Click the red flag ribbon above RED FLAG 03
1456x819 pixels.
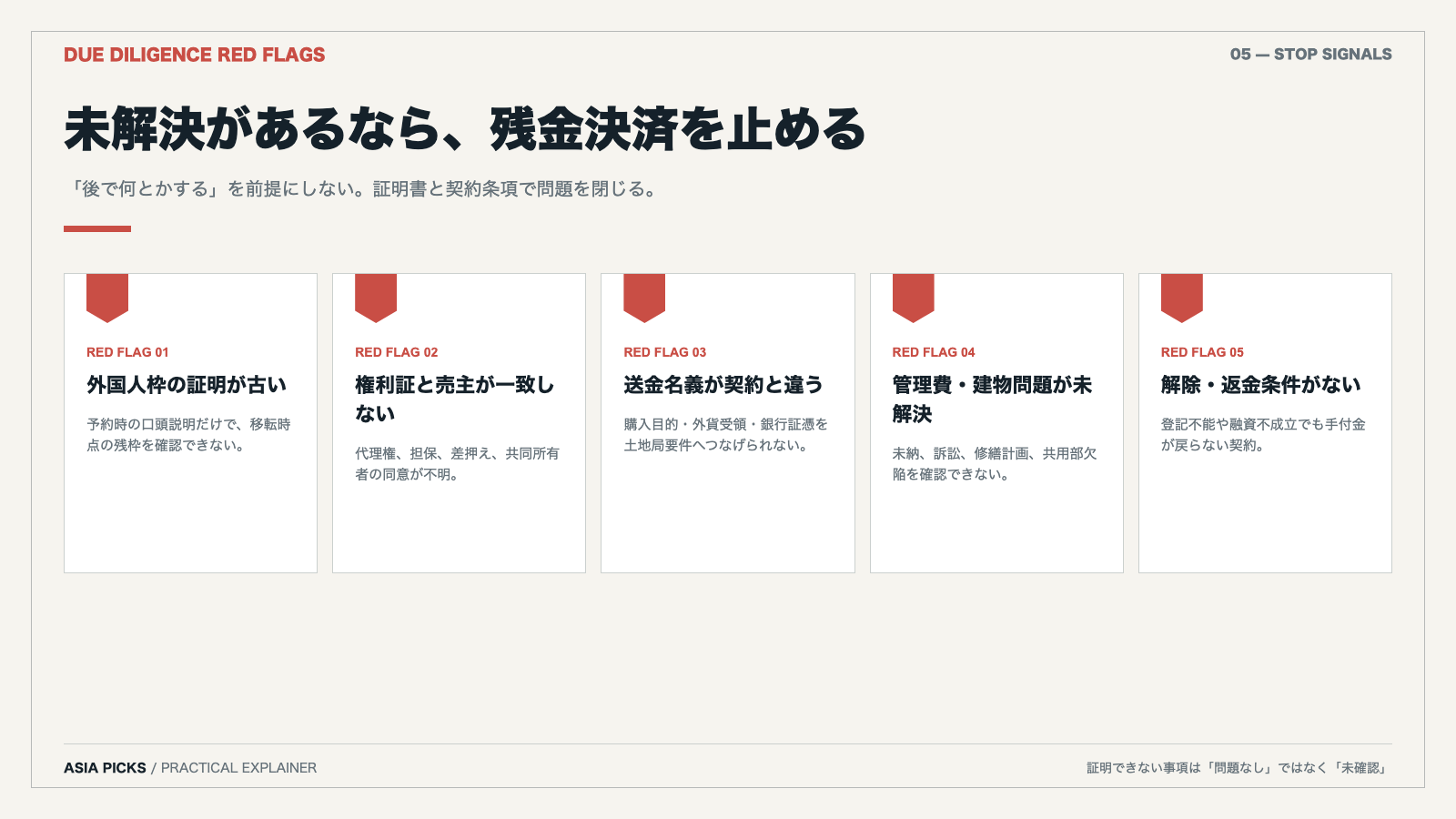[644, 298]
